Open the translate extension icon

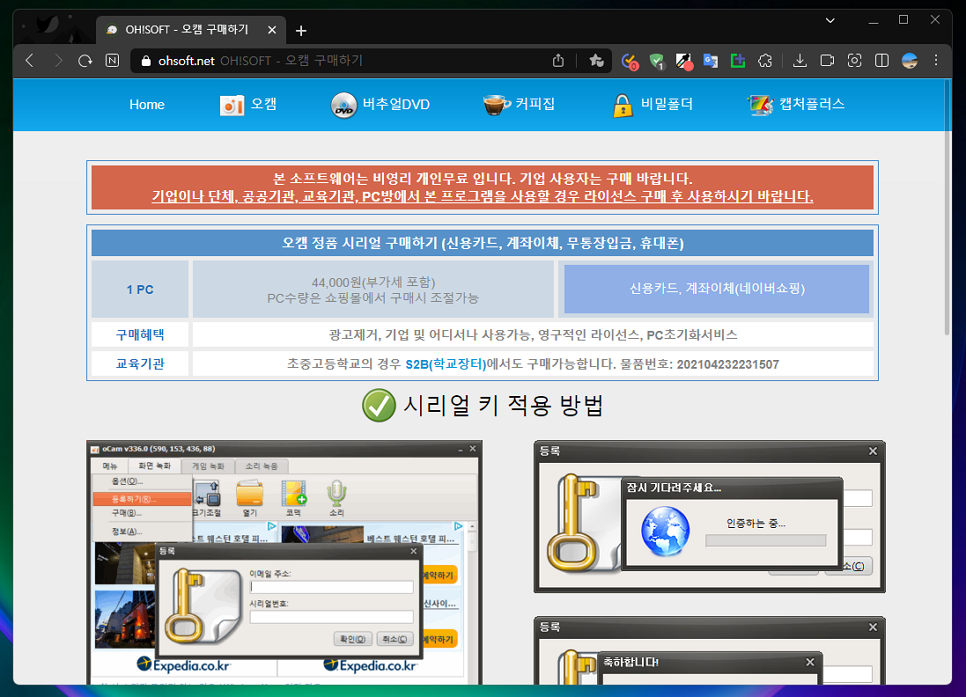coord(710,61)
